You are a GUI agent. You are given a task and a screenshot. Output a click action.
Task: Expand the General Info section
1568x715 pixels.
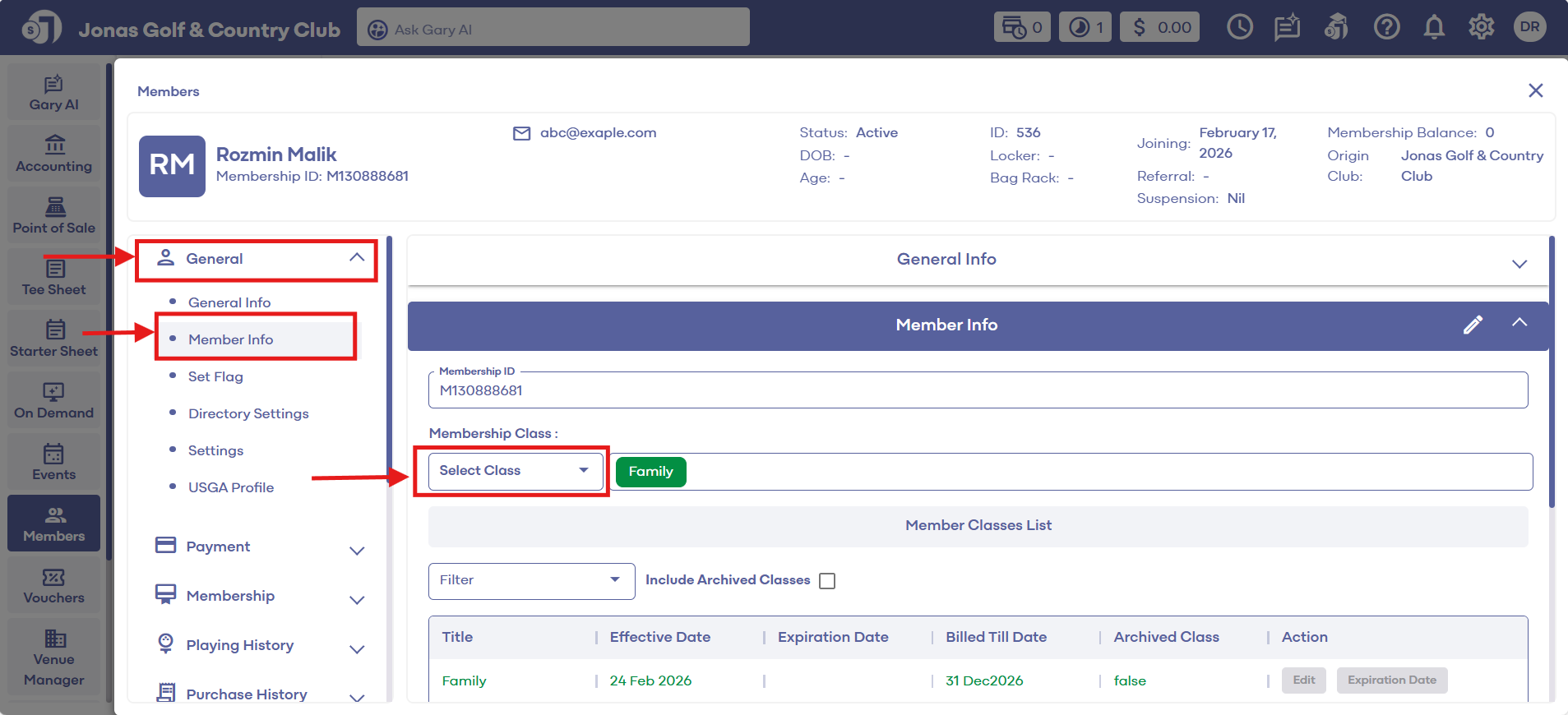pyautogui.click(x=1519, y=263)
